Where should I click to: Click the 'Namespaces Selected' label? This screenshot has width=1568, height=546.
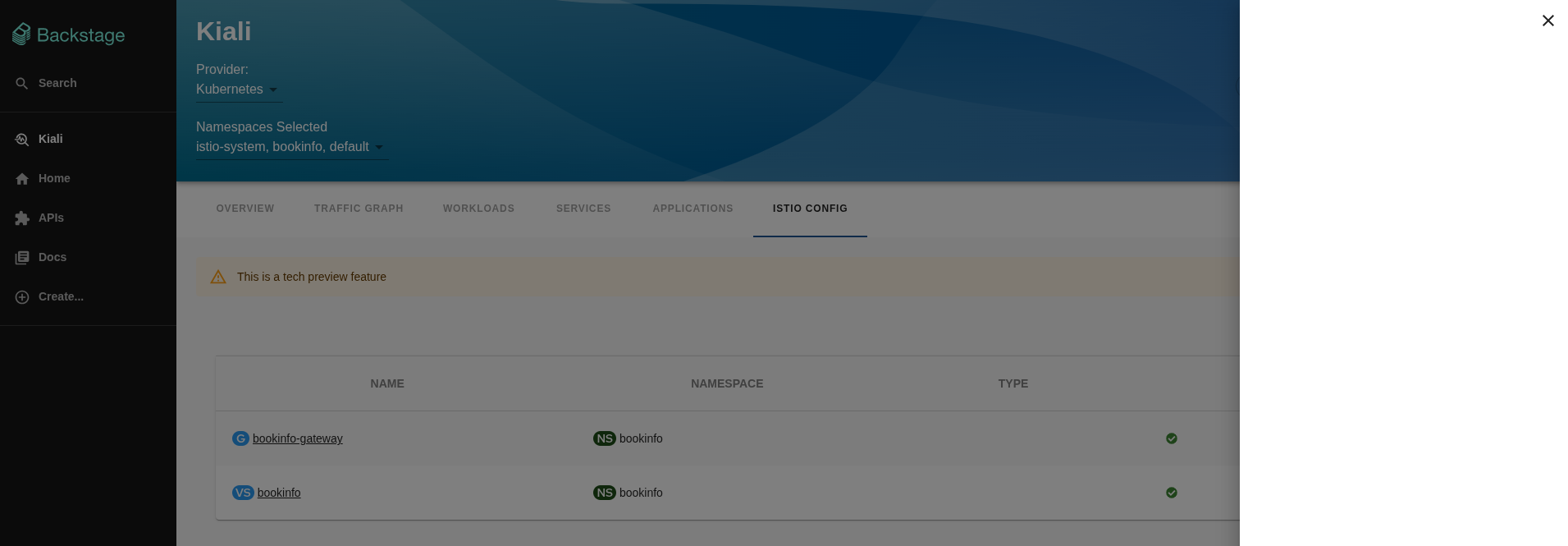pyautogui.click(x=262, y=127)
